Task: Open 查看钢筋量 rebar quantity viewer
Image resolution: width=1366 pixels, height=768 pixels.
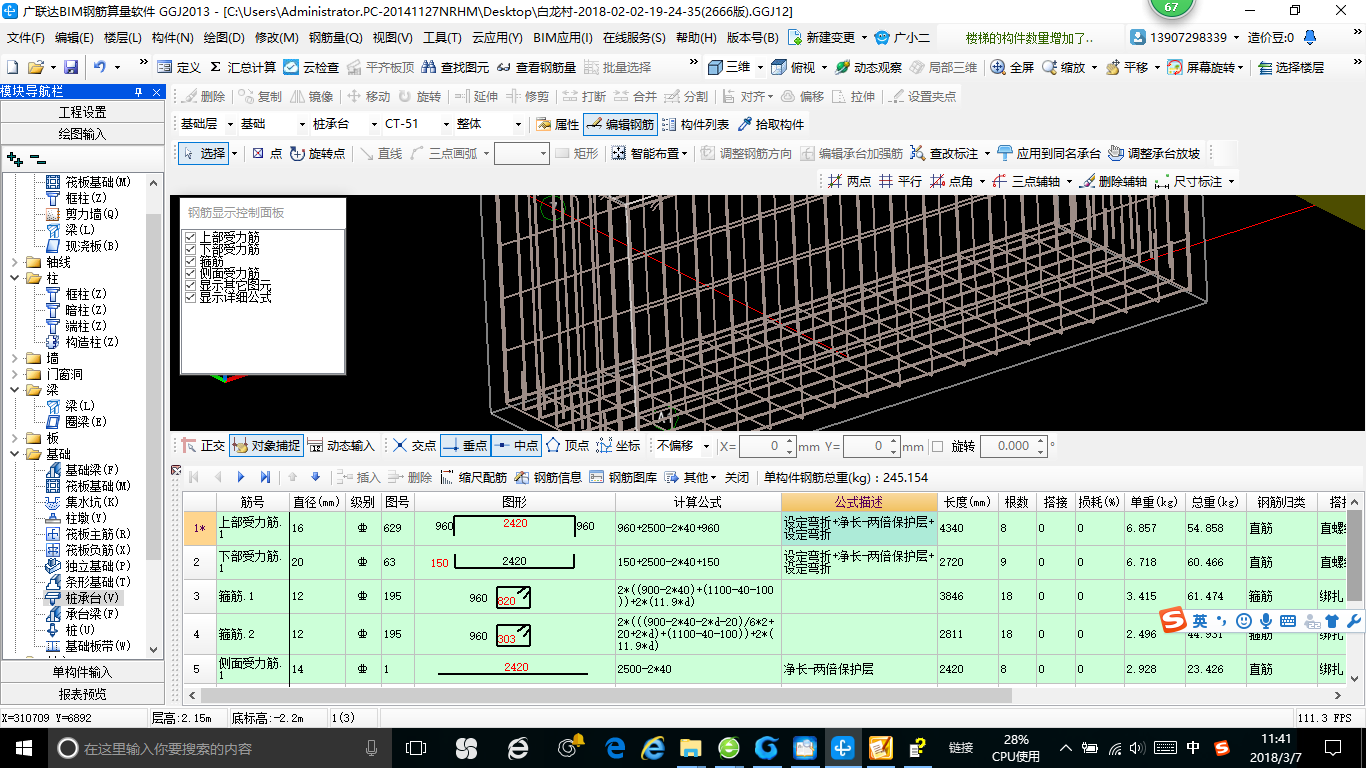Action: pyautogui.click(x=536, y=67)
